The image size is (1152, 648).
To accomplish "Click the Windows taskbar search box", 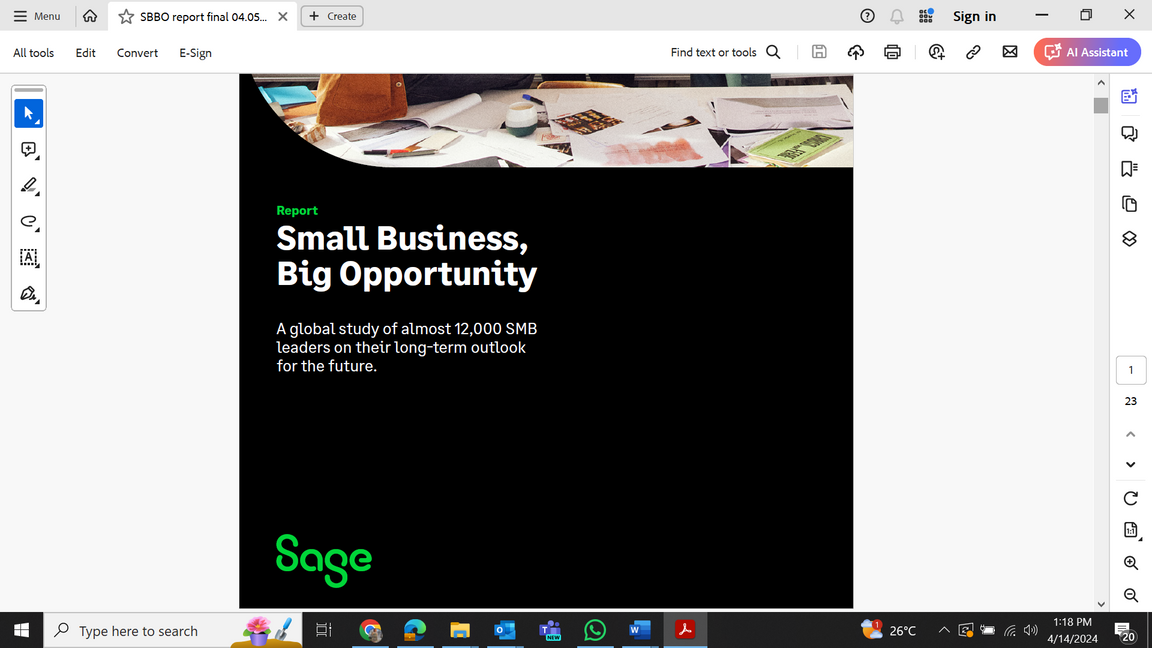I will pyautogui.click(x=173, y=630).
